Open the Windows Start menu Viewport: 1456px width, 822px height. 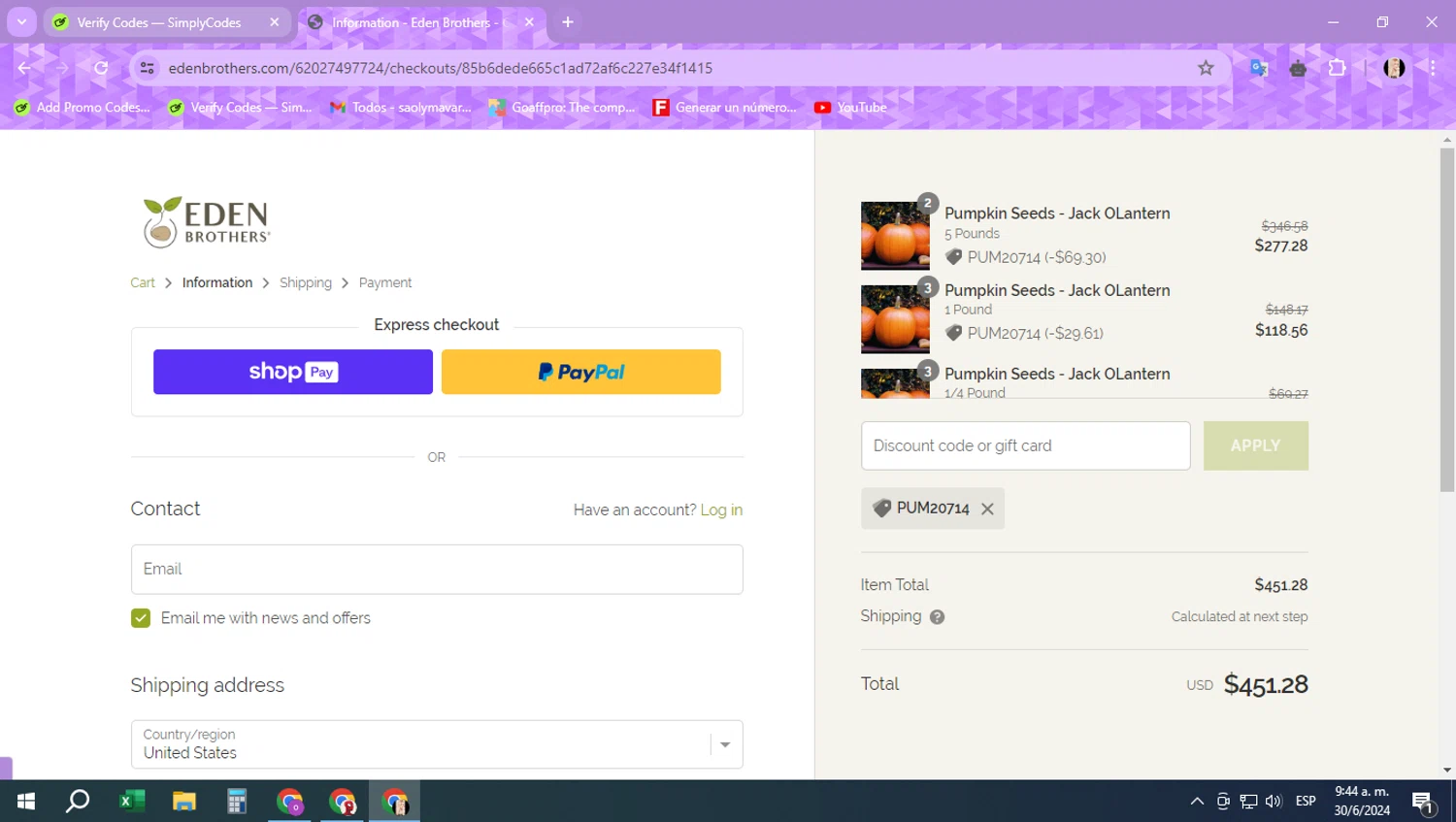[x=26, y=801]
